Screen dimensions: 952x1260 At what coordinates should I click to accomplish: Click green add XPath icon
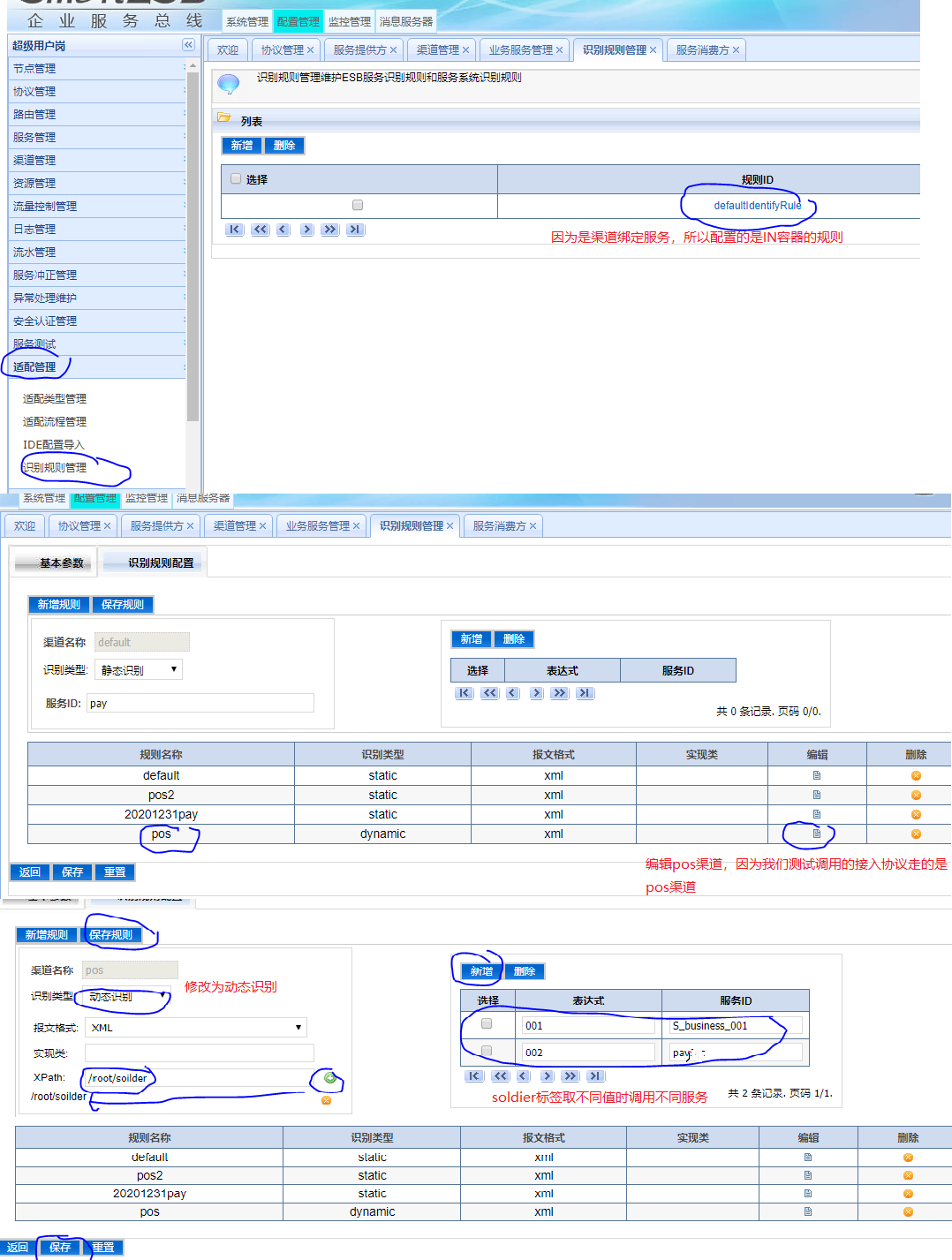click(x=329, y=1078)
